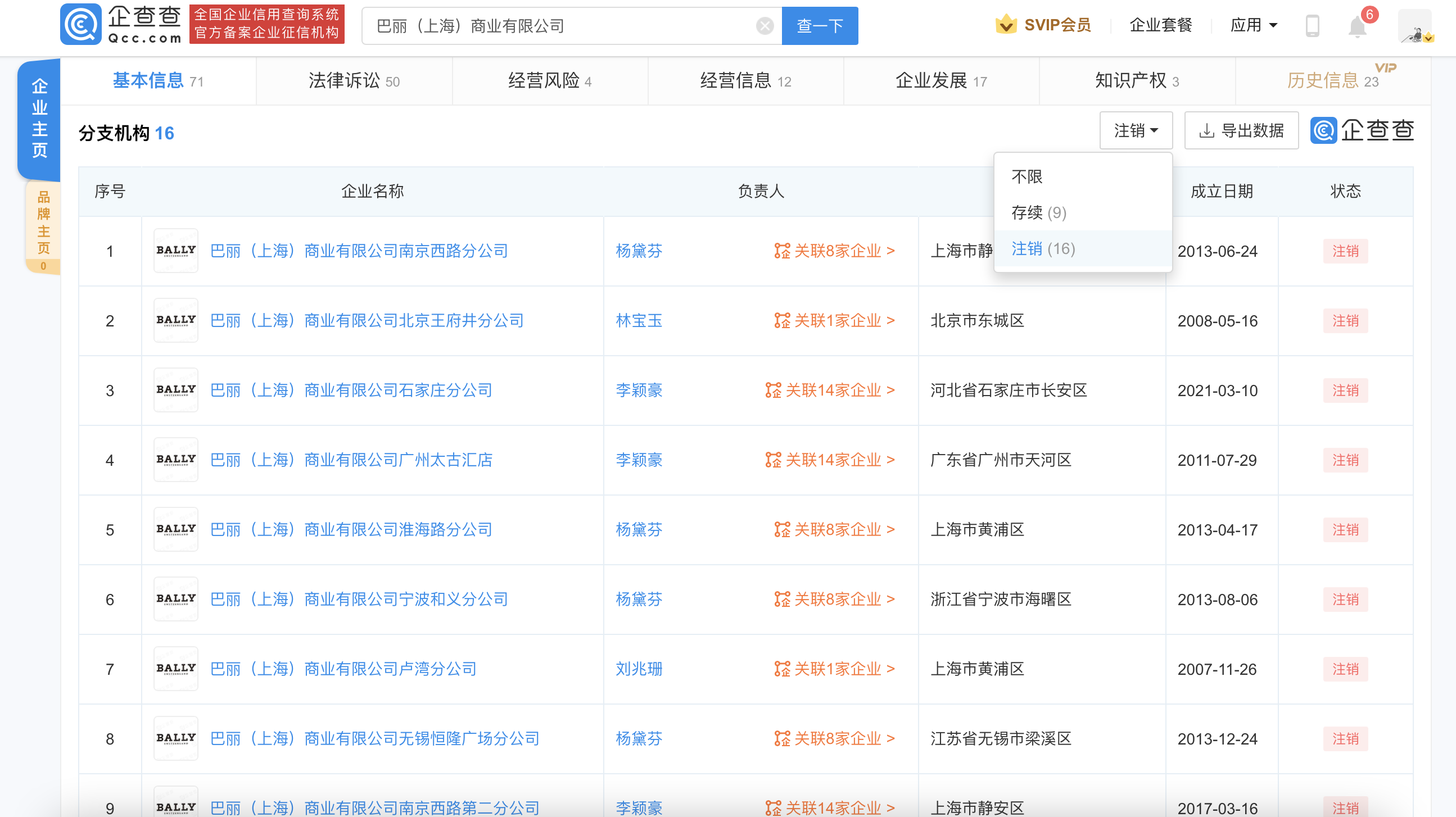
Task: Expand the 应用 dropdown menu
Action: pos(1254,25)
